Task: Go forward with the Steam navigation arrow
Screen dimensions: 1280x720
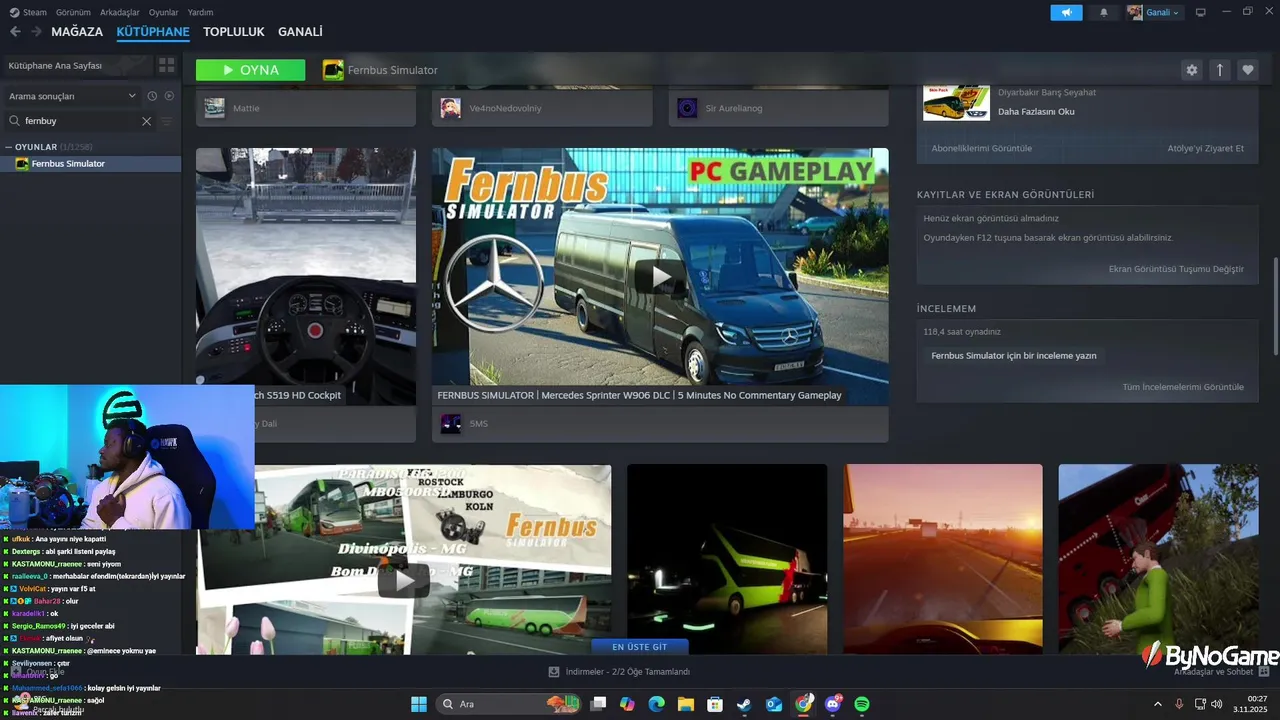Action: pos(36,32)
